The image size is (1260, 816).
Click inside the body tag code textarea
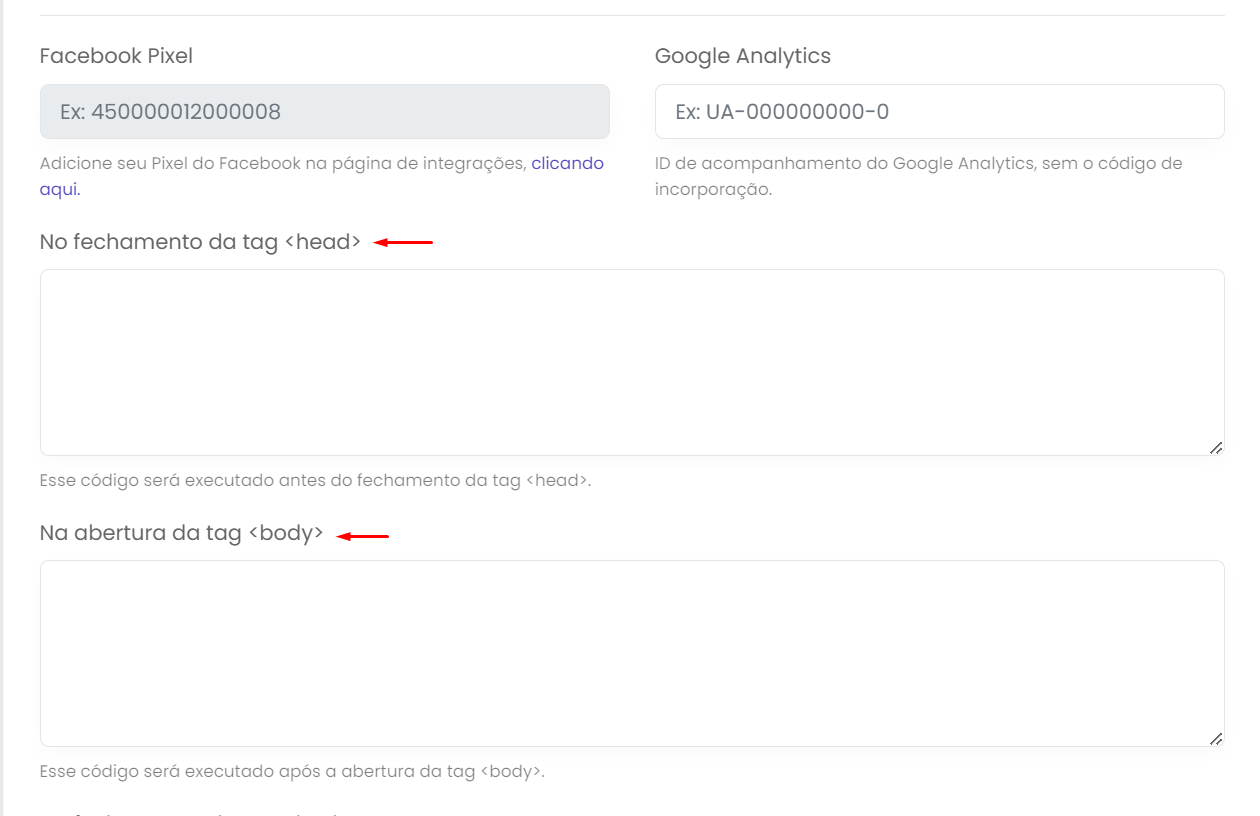(632, 653)
